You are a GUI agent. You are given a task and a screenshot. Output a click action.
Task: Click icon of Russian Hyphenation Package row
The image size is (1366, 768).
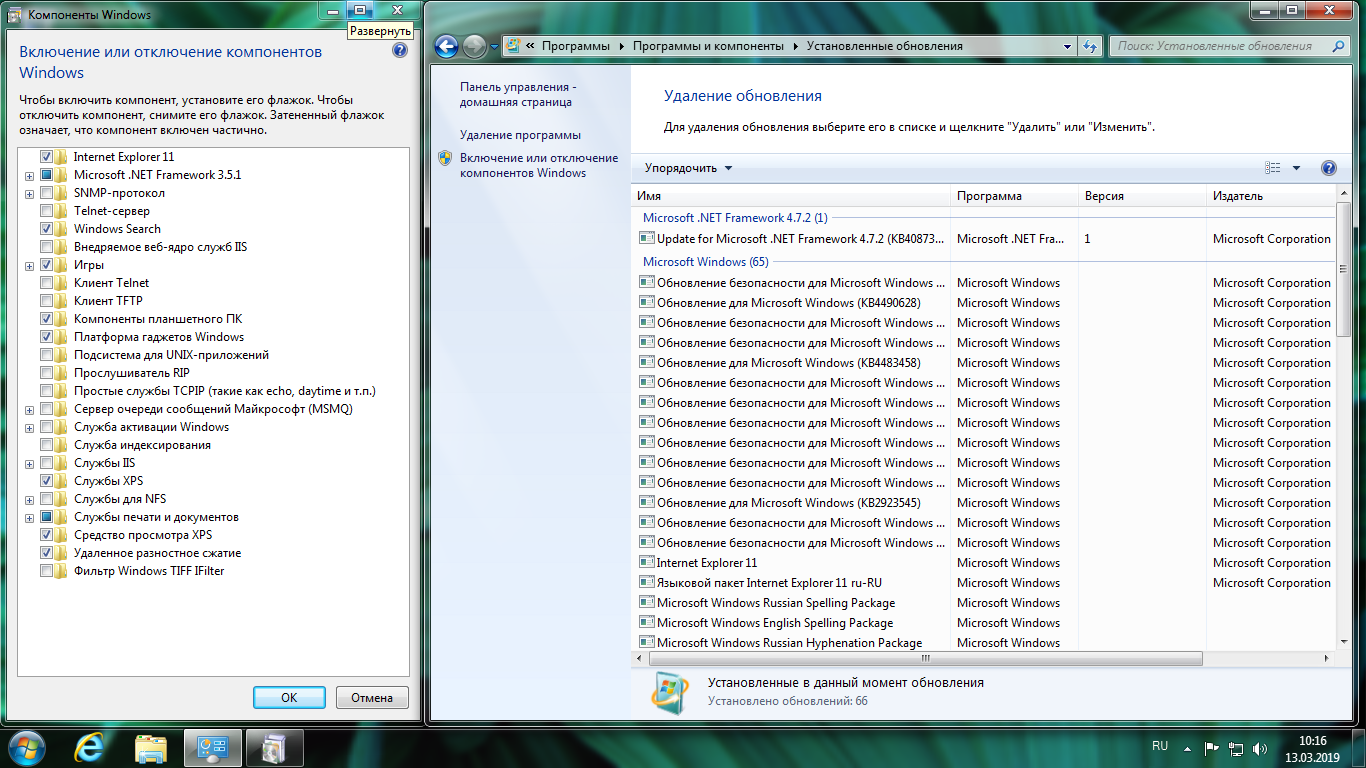click(646, 643)
